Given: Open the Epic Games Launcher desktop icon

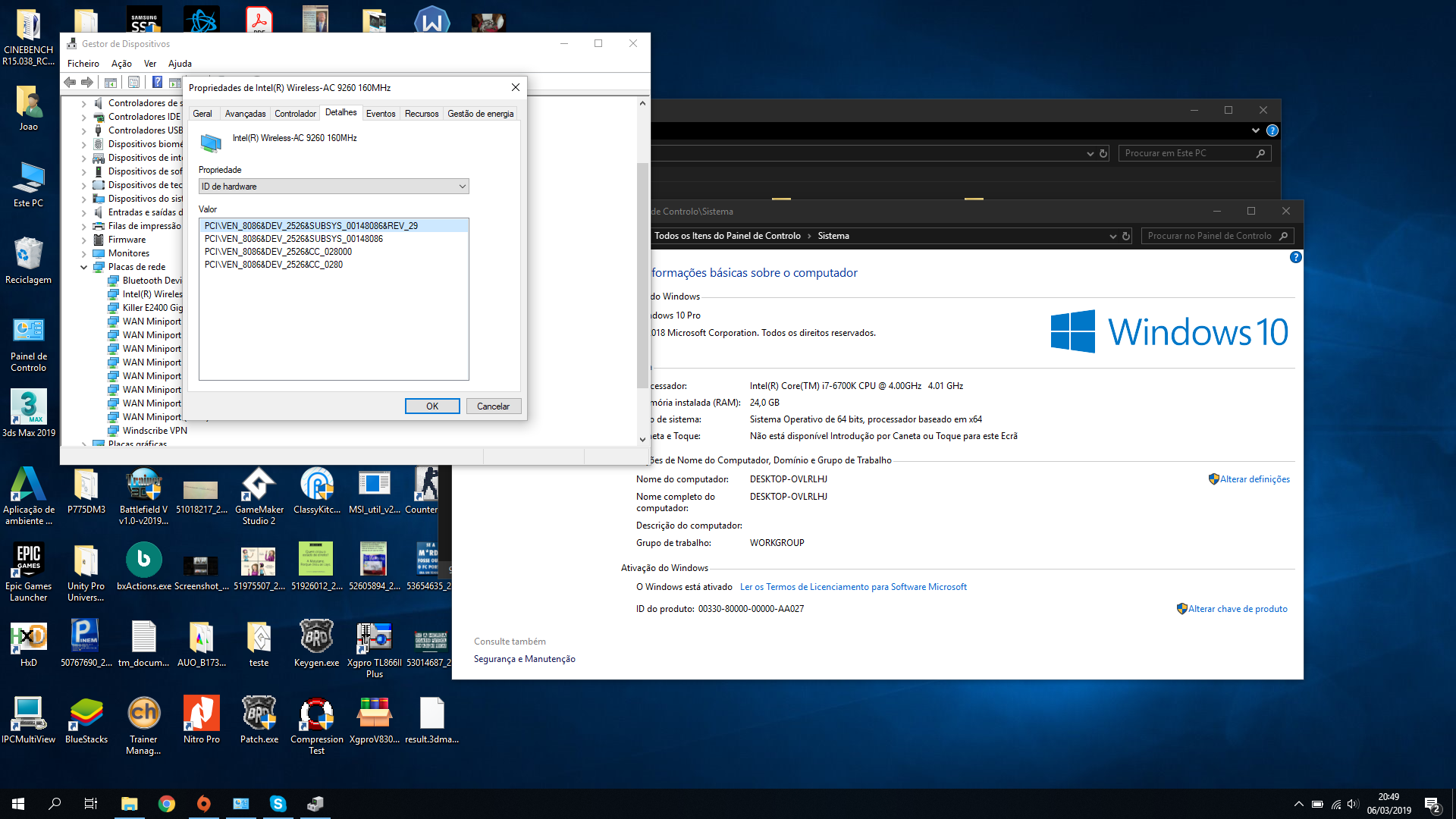Looking at the screenshot, I should 29,573.
